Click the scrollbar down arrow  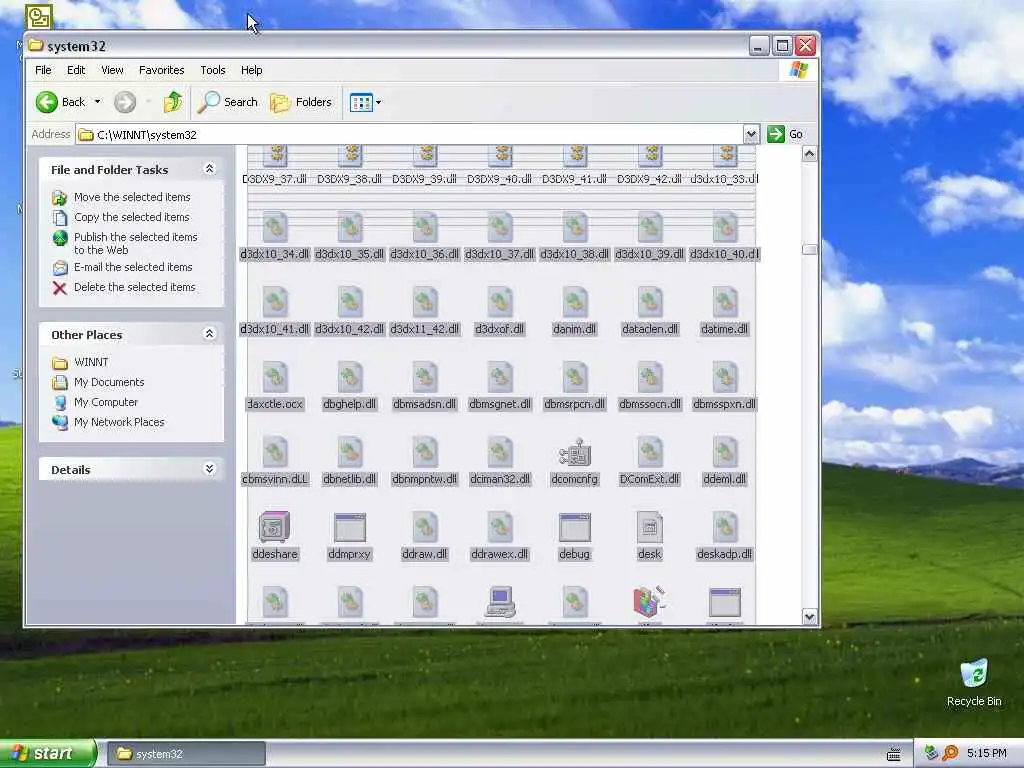click(x=809, y=616)
